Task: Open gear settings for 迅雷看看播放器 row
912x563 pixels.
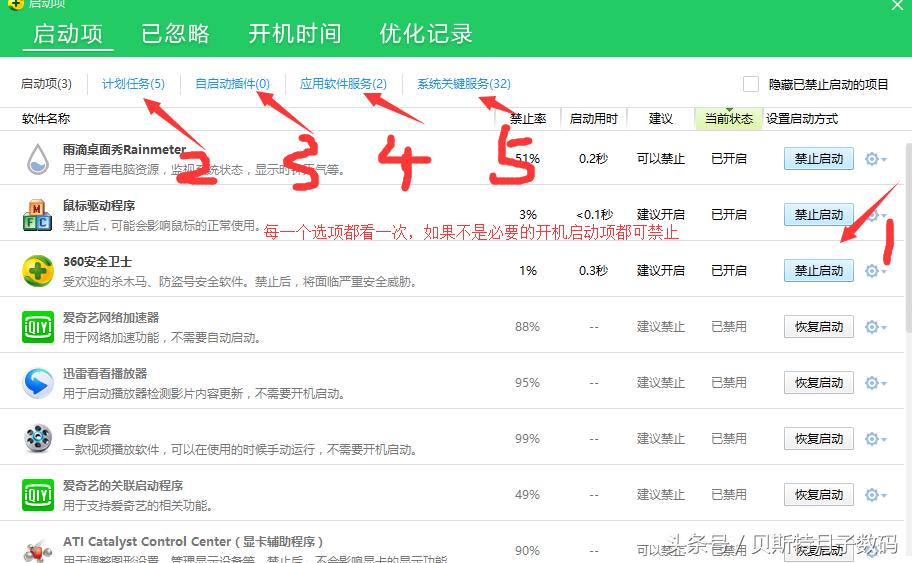Action: pos(875,383)
